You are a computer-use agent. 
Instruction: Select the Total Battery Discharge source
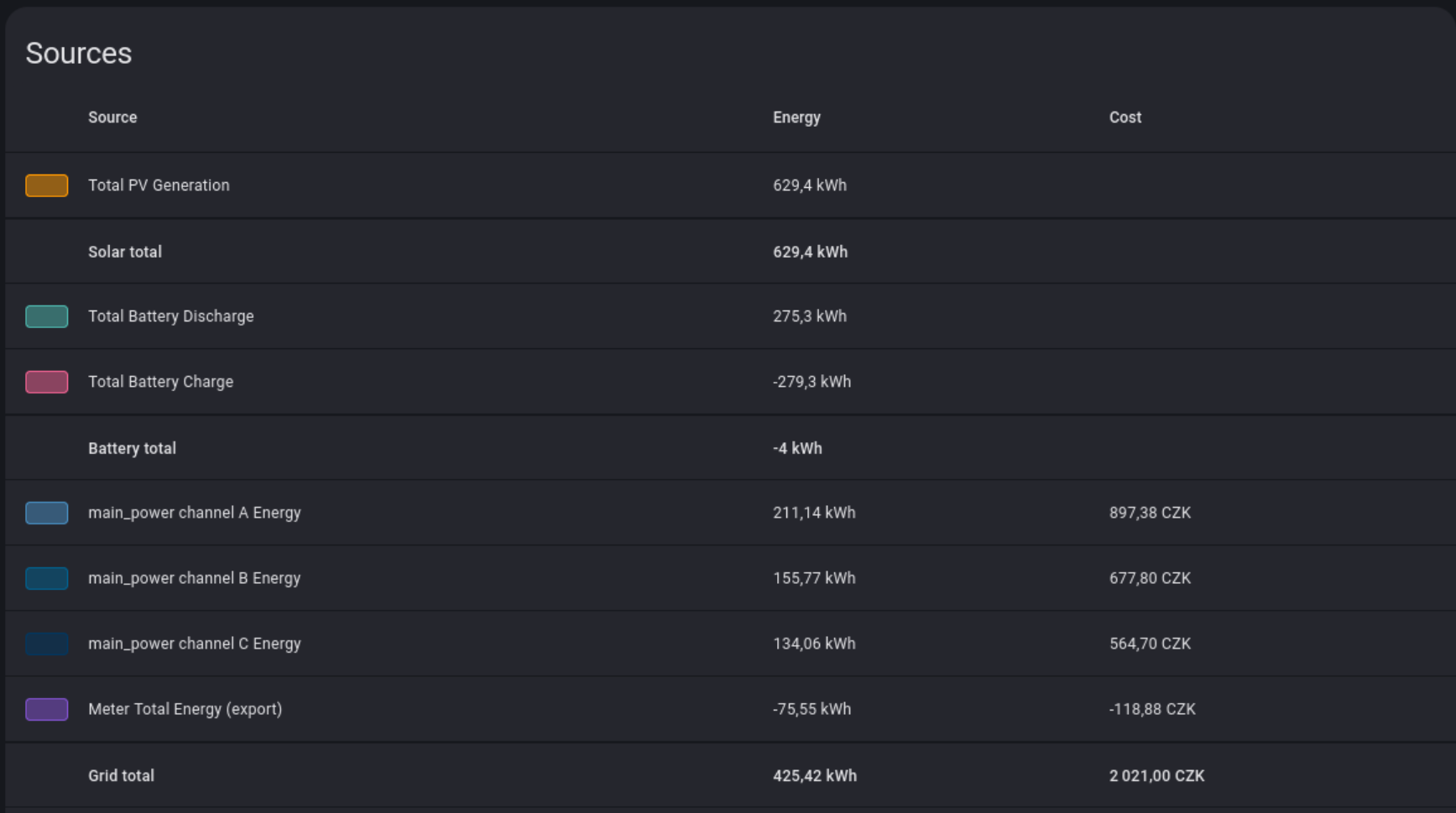pos(170,316)
